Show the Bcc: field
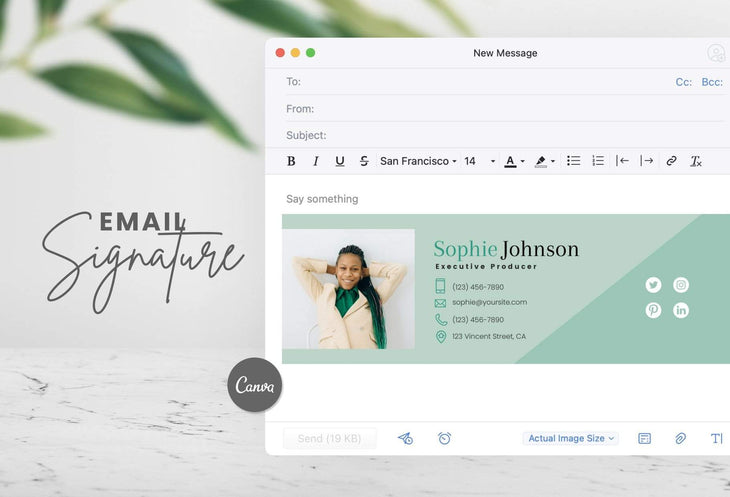This screenshot has height=497, width=730. click(x=712, y=82)
